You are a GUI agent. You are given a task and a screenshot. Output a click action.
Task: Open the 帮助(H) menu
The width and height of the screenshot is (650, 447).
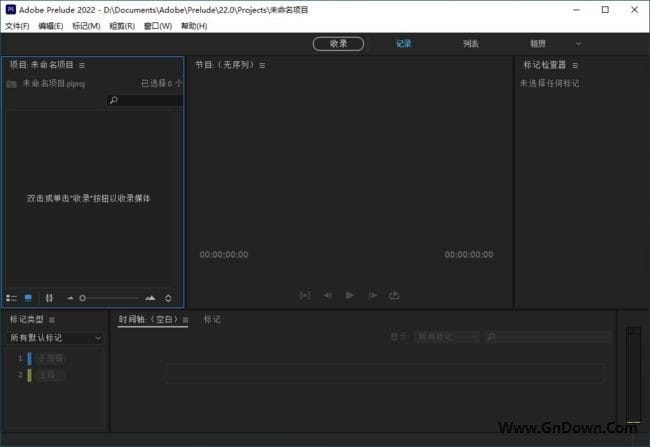(x=194, y=26)
